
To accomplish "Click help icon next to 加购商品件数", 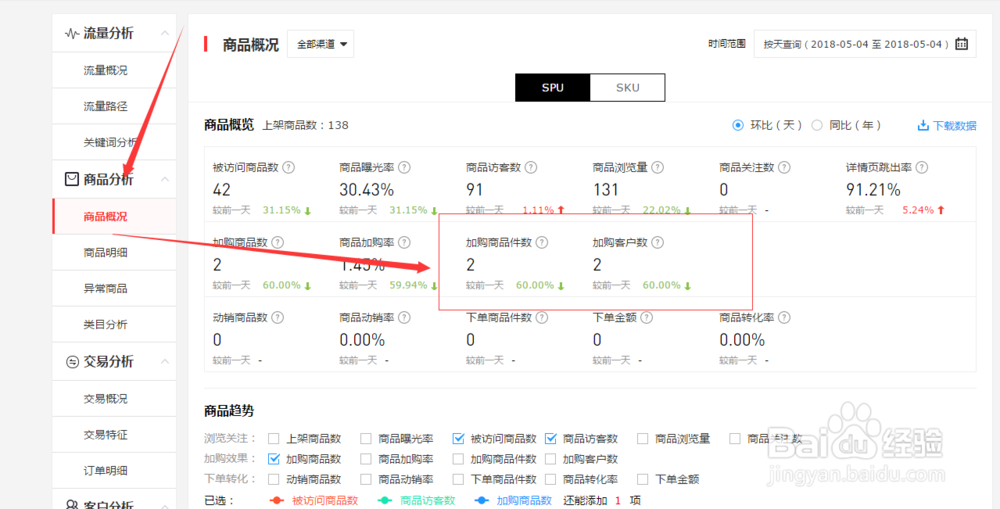I will [x=541, y=242].
